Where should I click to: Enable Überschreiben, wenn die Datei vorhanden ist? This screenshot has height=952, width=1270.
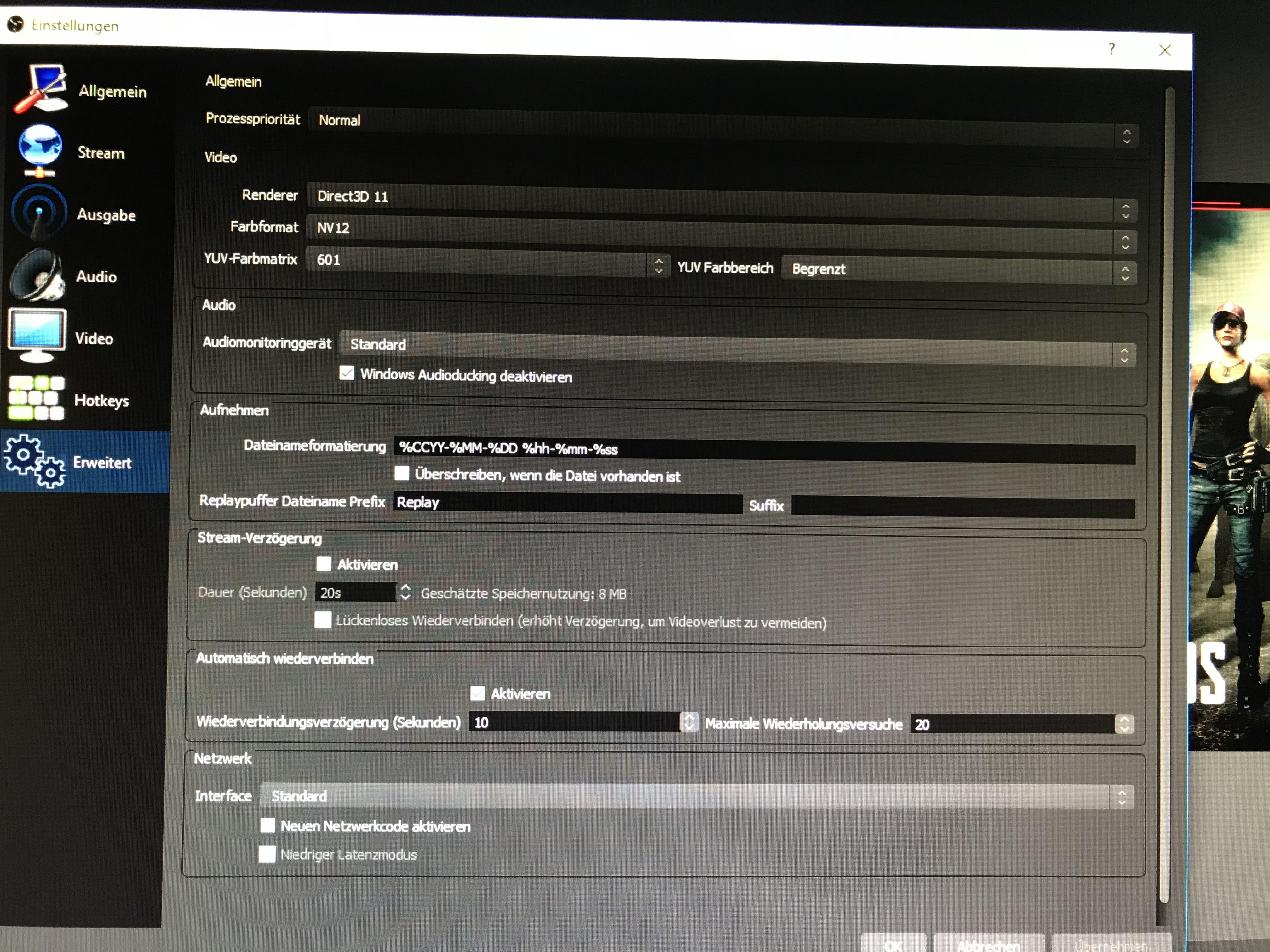click(x=402, y=473)
